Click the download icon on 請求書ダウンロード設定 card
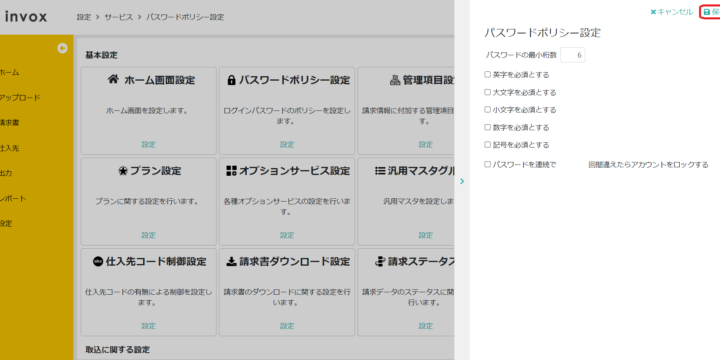 click(x=231, y=261)
